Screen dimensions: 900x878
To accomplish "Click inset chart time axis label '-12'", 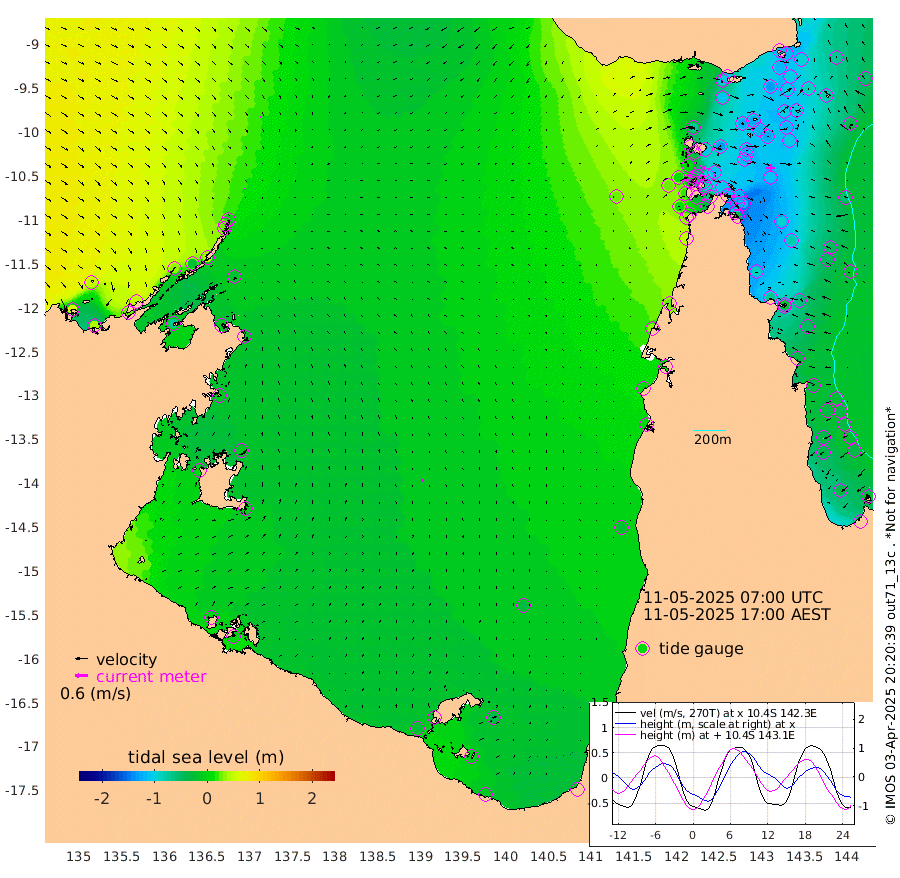I will [x=618, y=835].
